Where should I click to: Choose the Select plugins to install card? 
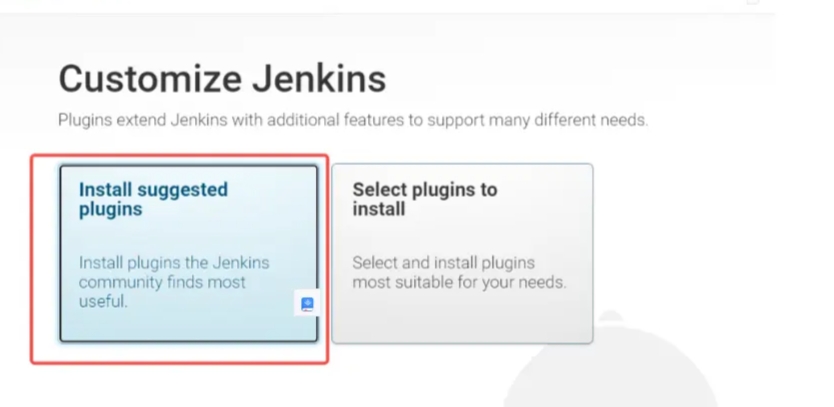click(x=462, y=253)
